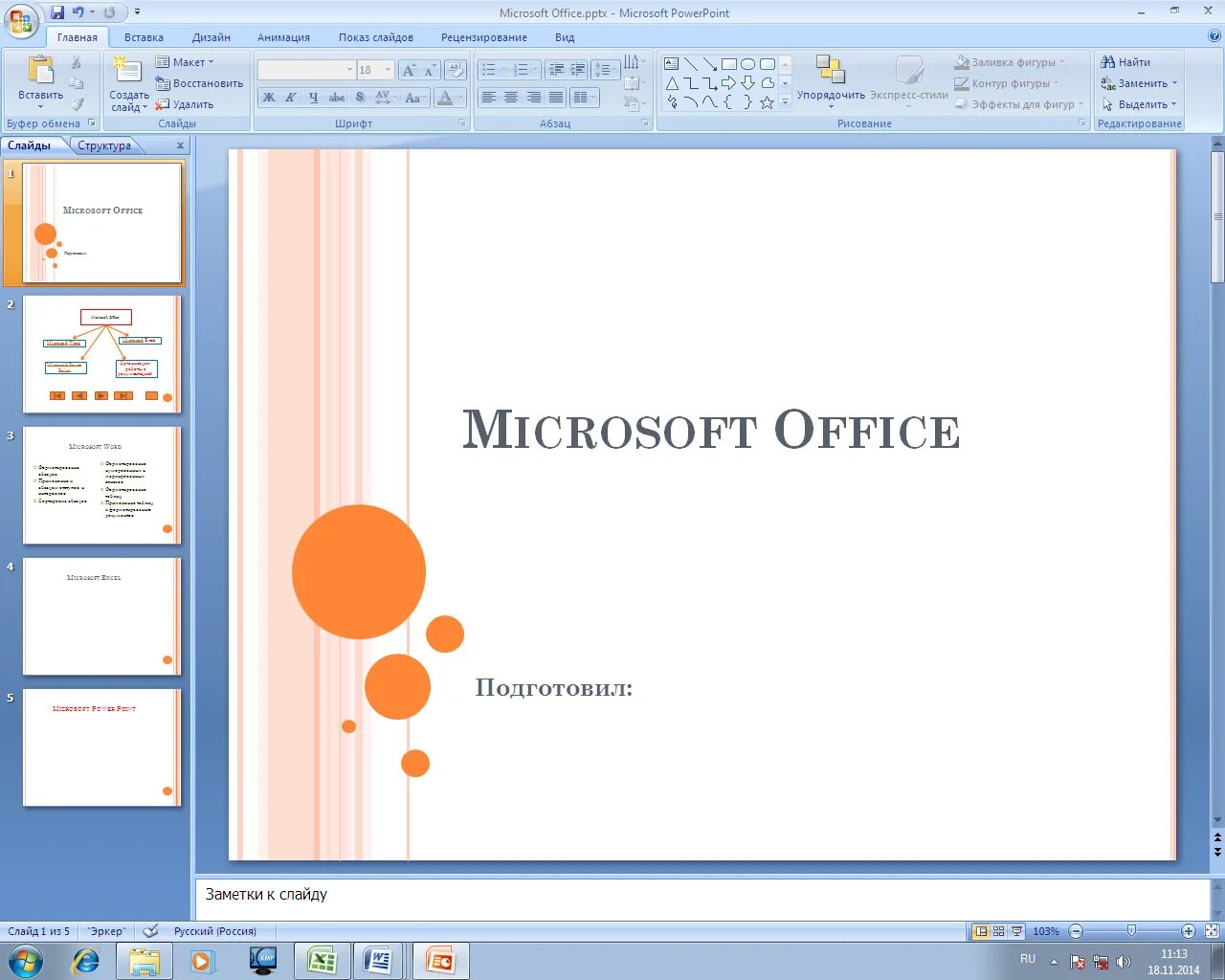
Task: Click the Найти find button
Action: 1126,62
